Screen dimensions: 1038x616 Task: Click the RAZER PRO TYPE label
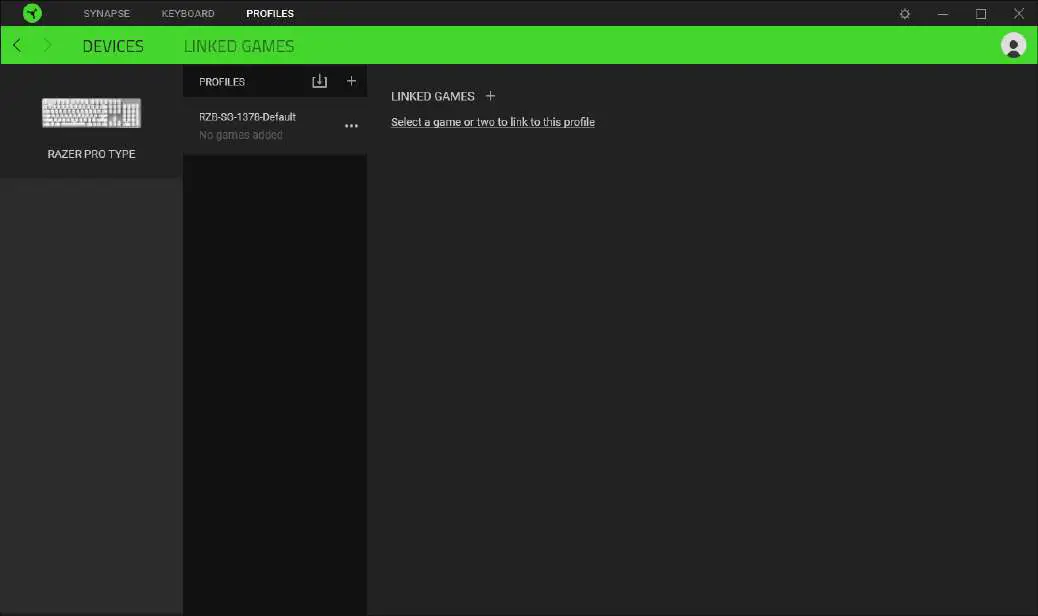91,154
